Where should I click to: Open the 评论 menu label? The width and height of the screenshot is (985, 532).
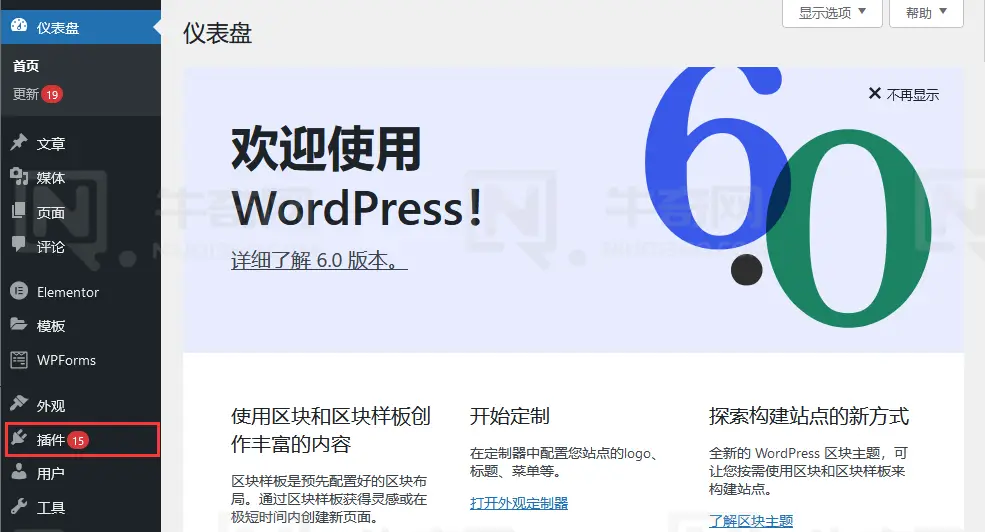pos(50,247)
